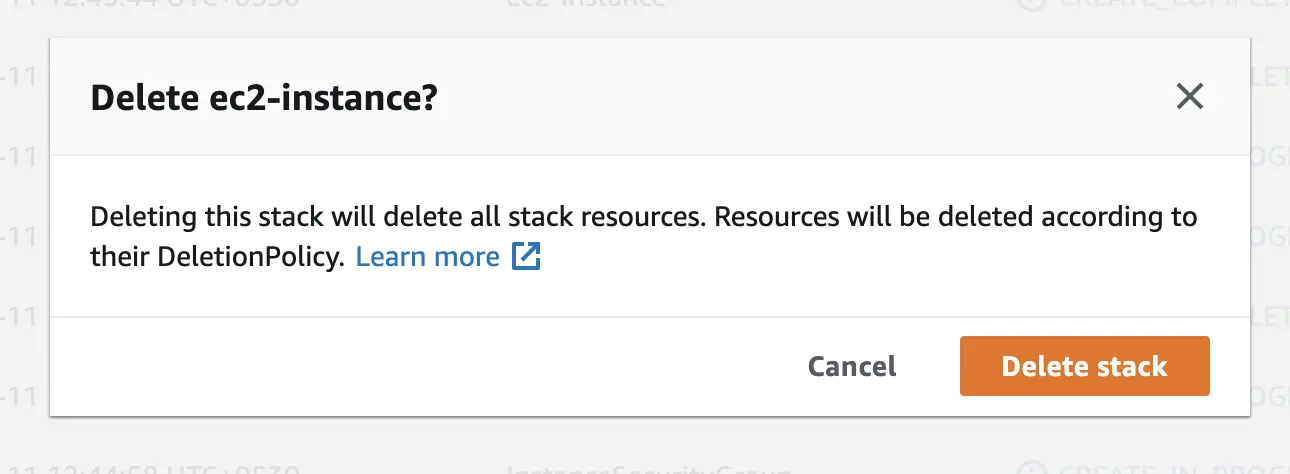Click the dialog title Delete ec2-instance?
Image resolution: width=1290 pixels, height=474 pixels.
point(264,98)
